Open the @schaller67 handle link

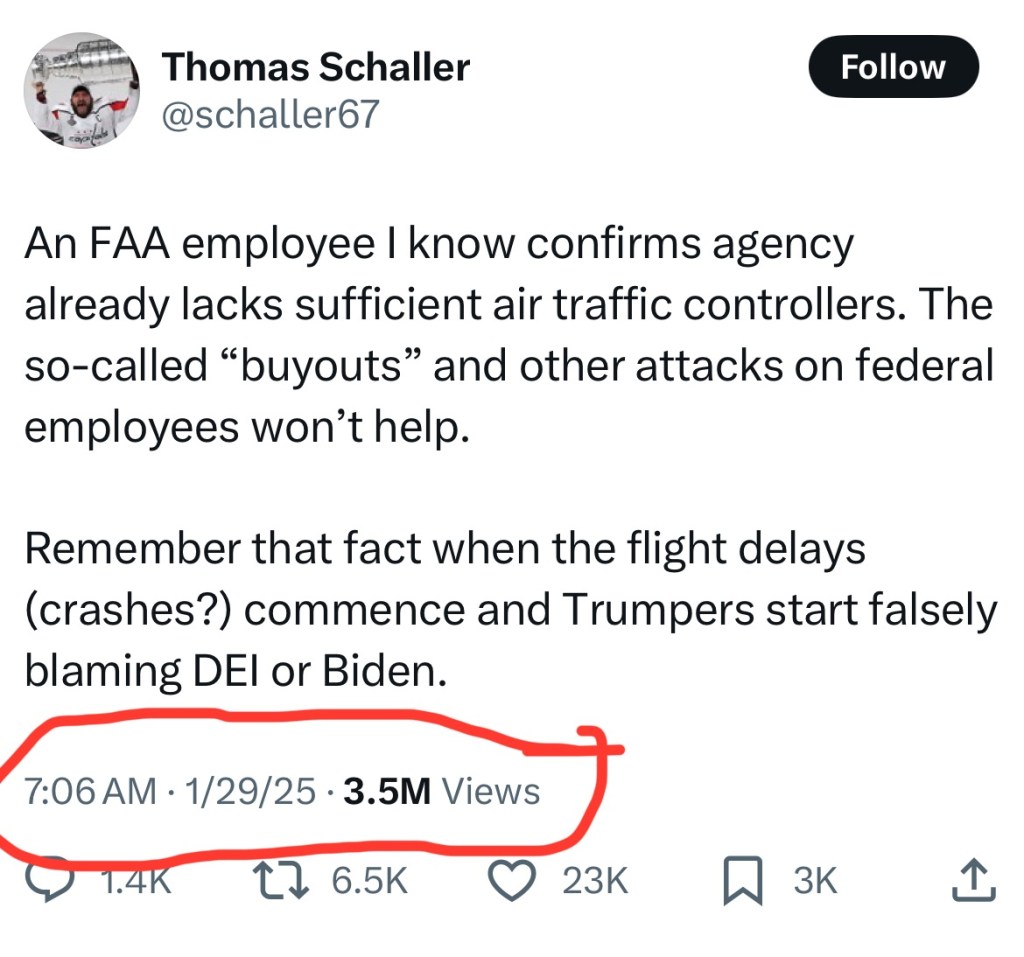pyautogui.click(x=270, y=115)
